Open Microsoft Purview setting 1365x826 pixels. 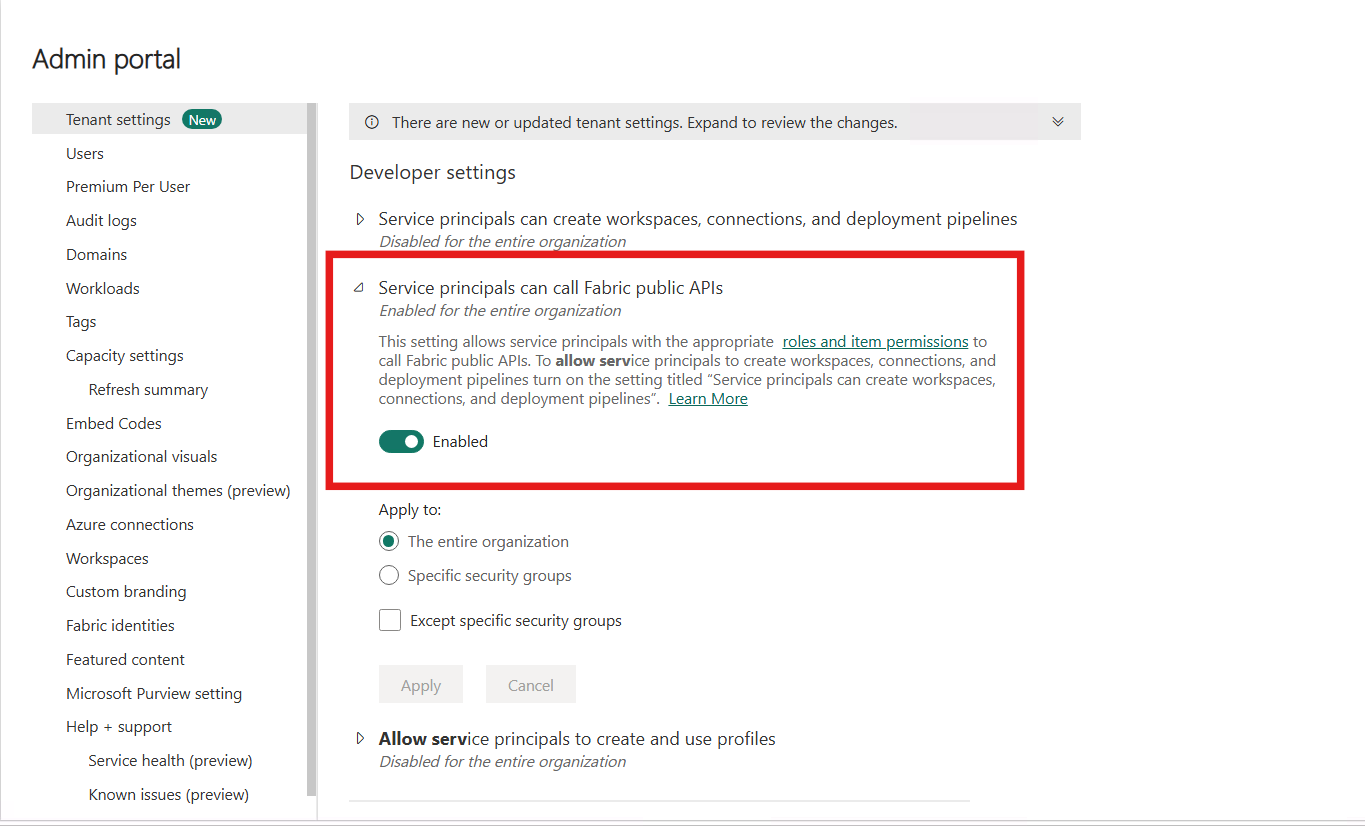[x=154, y=694]
